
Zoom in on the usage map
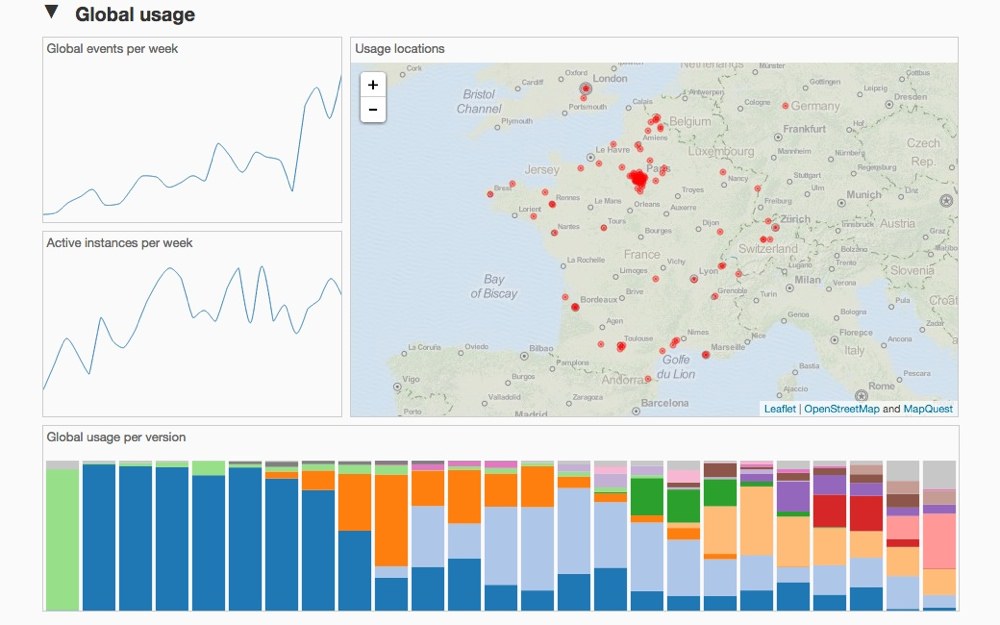pos(373,85)
